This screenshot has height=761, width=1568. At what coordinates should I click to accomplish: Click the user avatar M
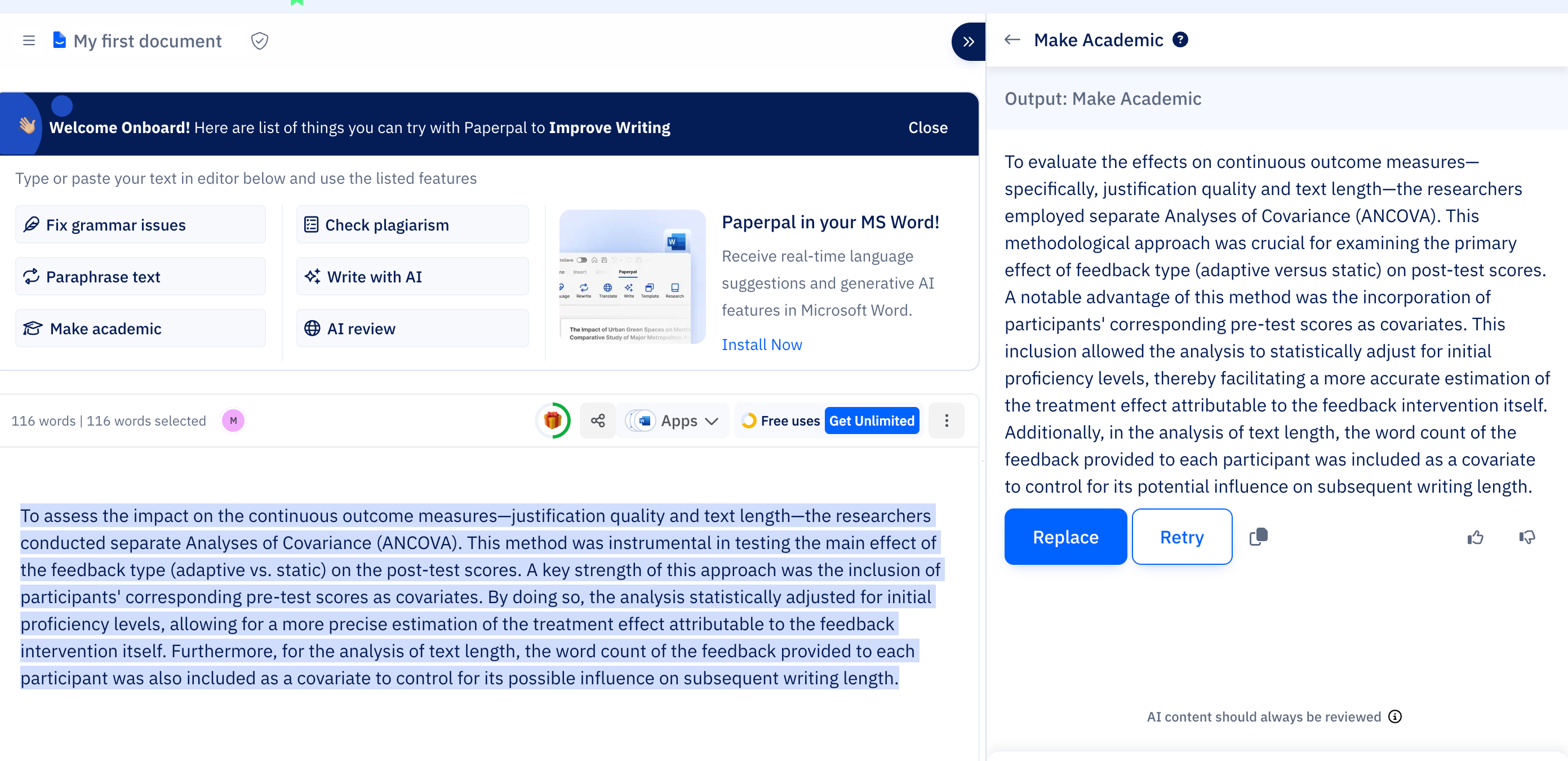tap(233, 421)
